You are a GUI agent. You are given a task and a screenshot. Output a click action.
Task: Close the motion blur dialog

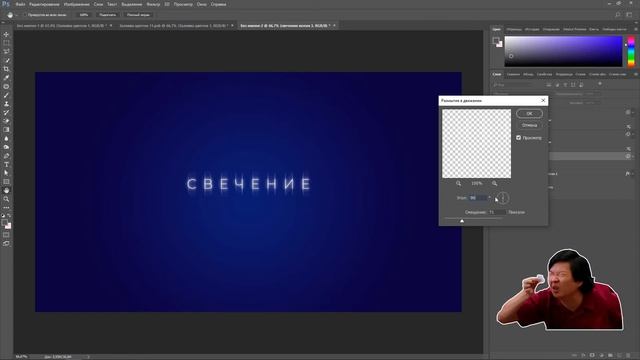pyautogui.click(x=543, y=100)
